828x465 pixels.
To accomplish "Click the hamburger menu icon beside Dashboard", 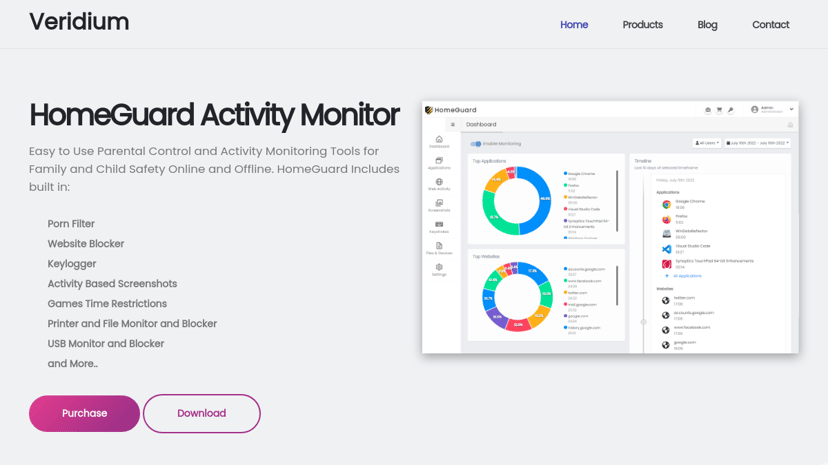I will (x=453, y=125).
